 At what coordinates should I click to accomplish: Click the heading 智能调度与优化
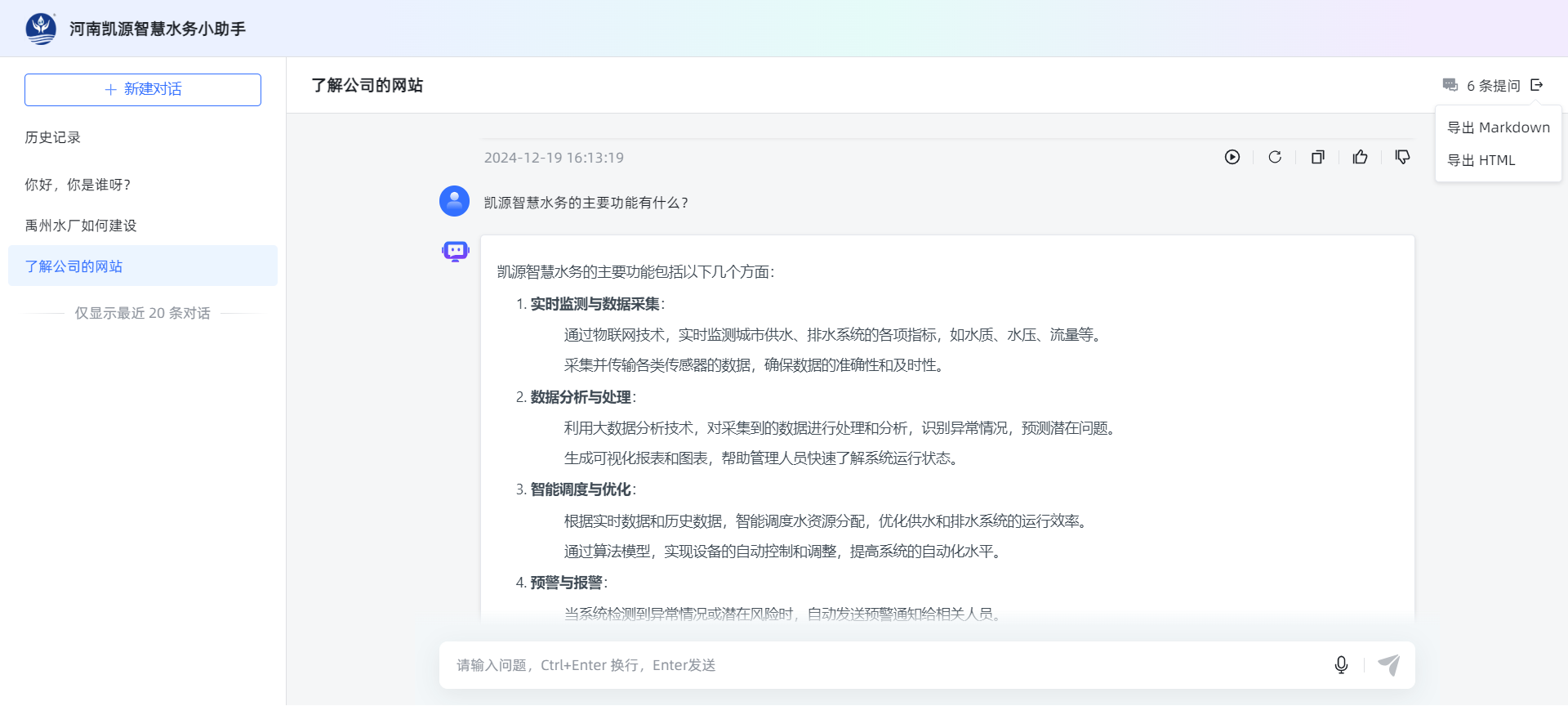[581, 489]
